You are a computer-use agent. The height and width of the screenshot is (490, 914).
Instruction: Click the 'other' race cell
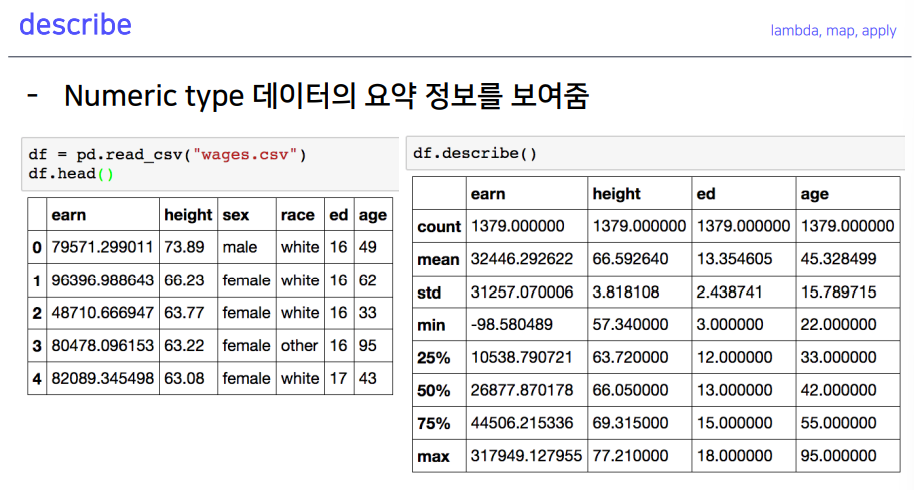[299, 346]
